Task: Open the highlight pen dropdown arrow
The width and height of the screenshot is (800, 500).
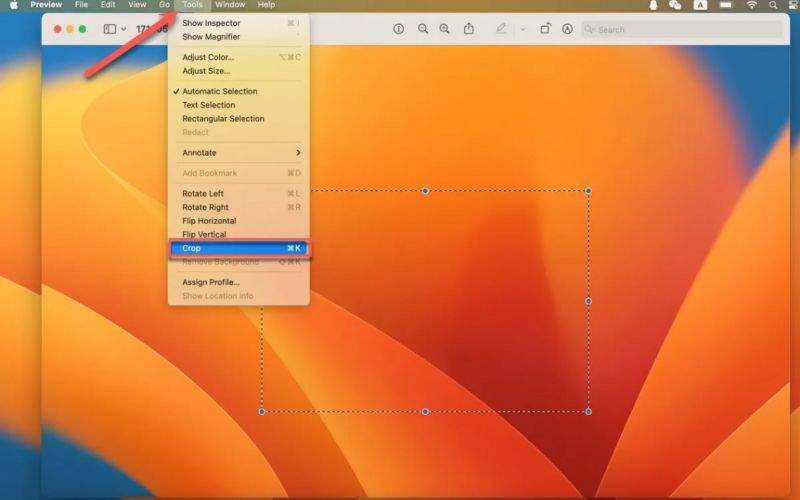Action: [x=522, y=29]
